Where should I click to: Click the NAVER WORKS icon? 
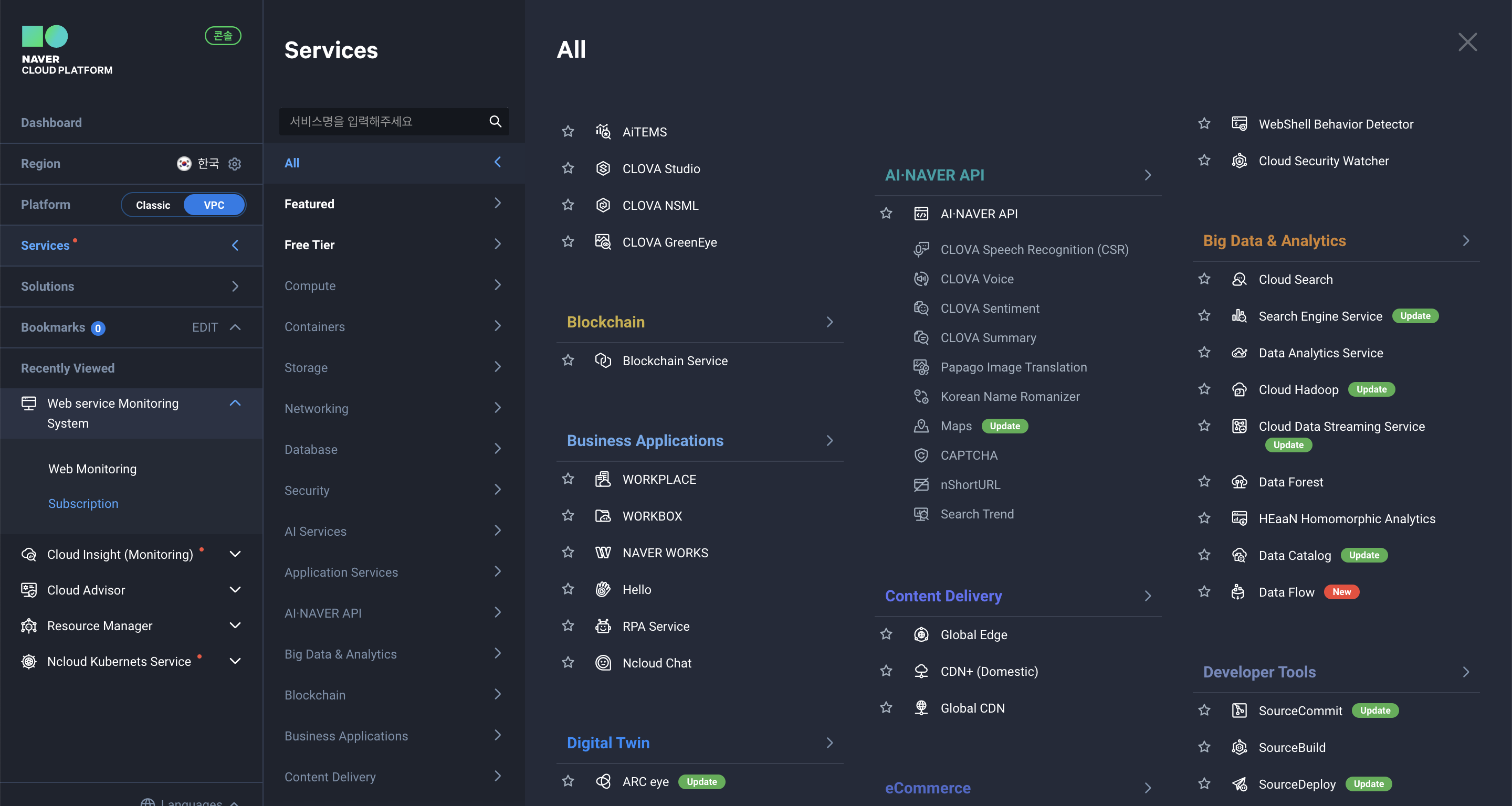[x=603, y=553]
